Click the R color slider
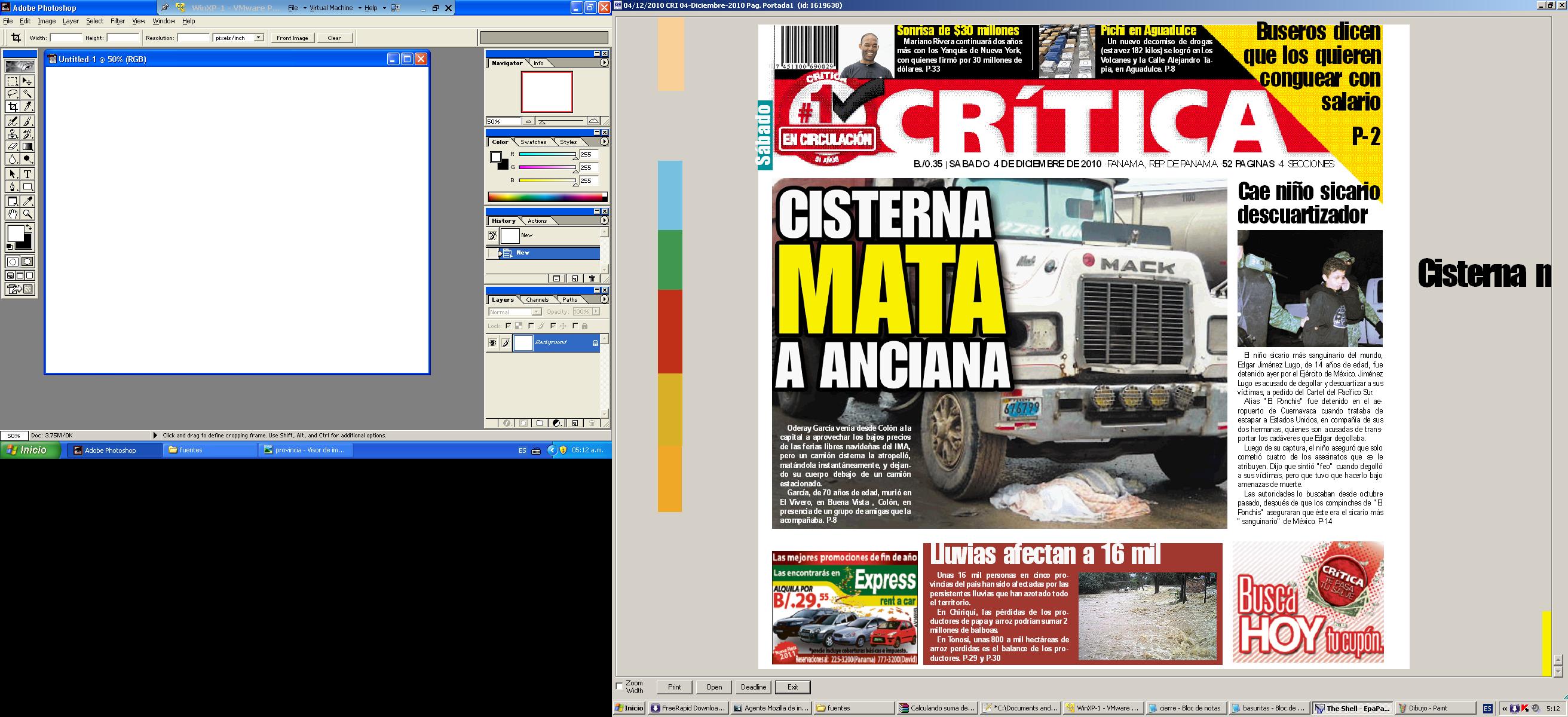This screenshot has height=717, width=1568. click(547, 155)
